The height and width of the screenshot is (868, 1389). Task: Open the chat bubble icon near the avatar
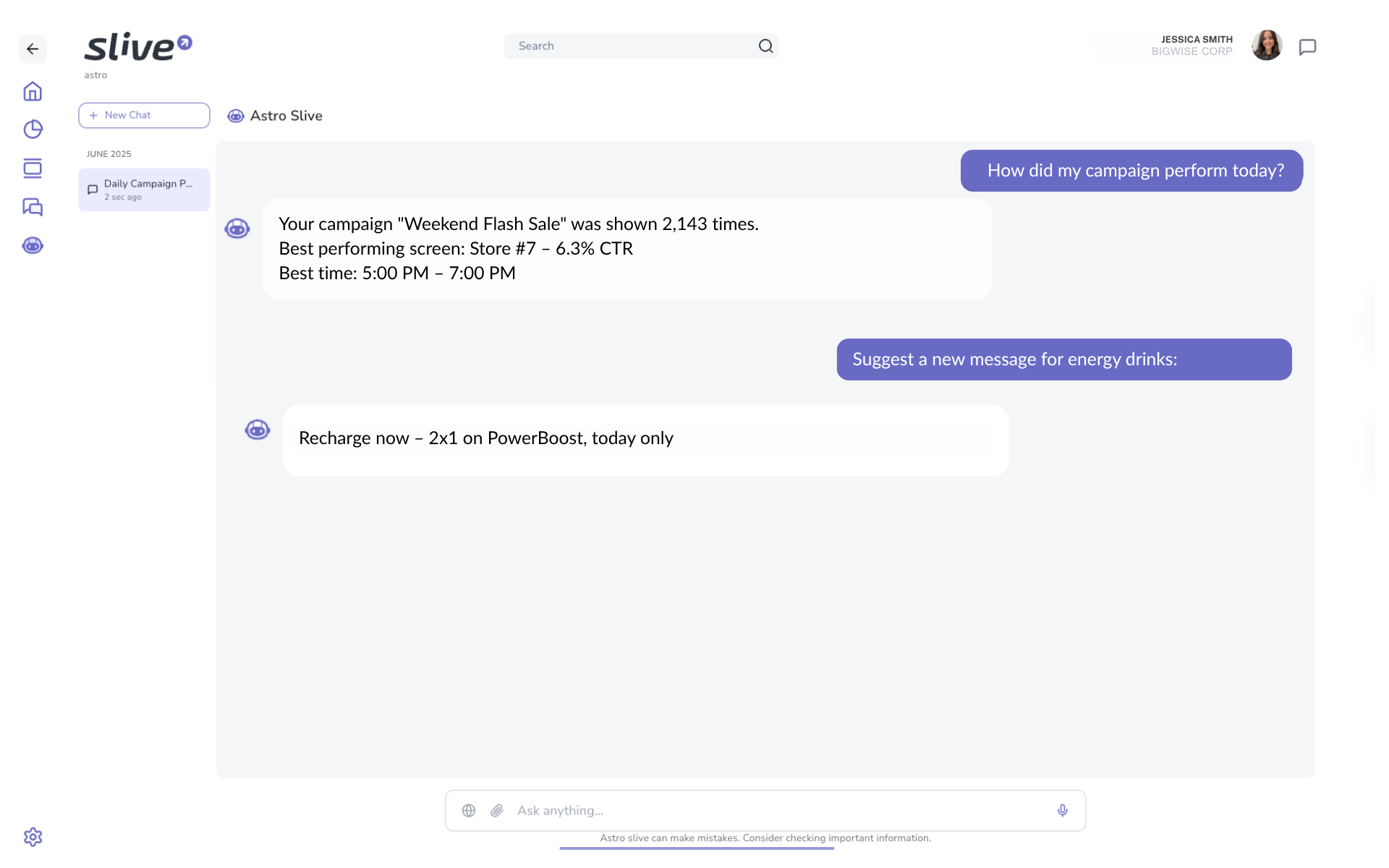pyautogui.click(x=1308, y=46)
